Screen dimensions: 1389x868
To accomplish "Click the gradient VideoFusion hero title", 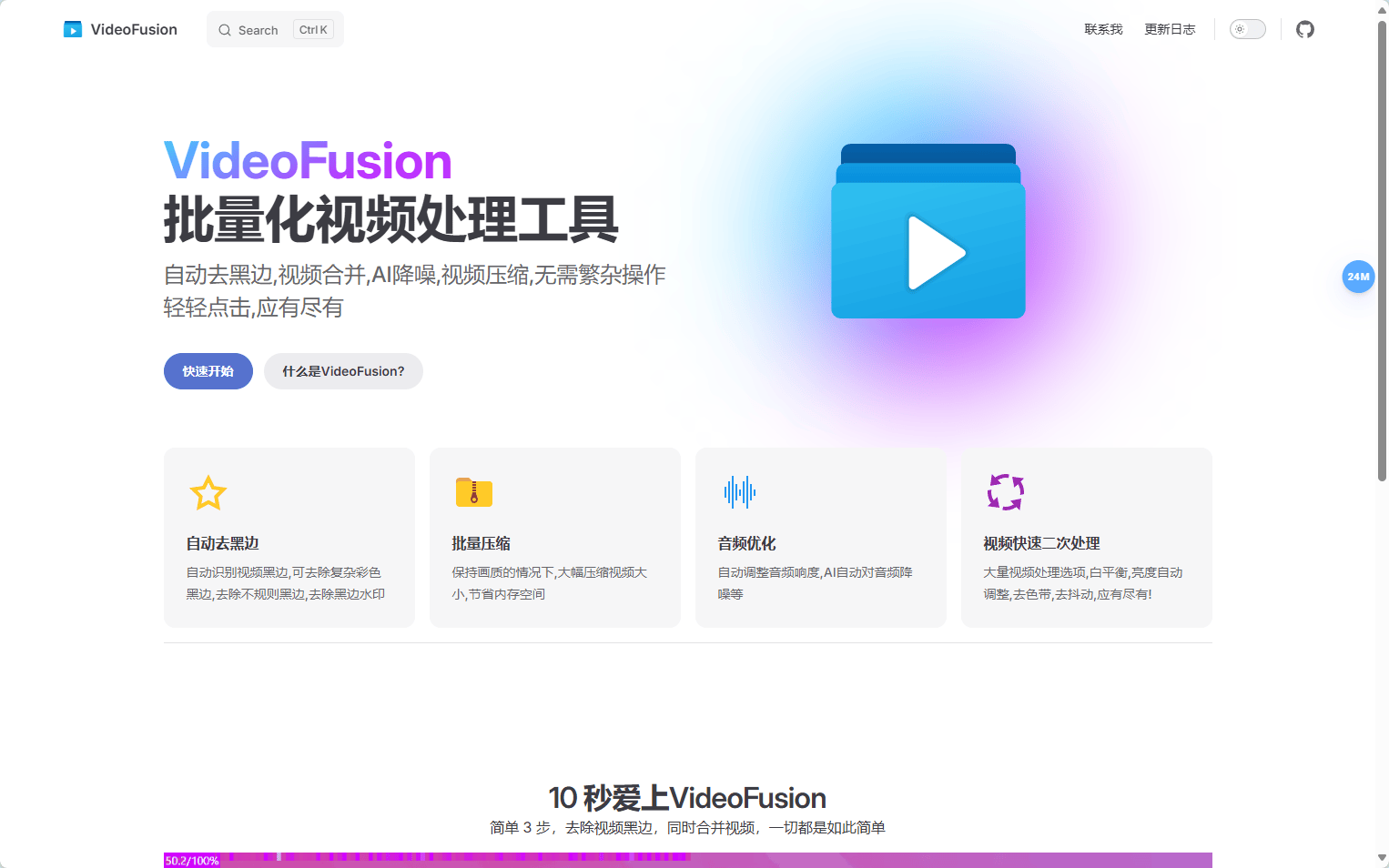I will 308,161.
